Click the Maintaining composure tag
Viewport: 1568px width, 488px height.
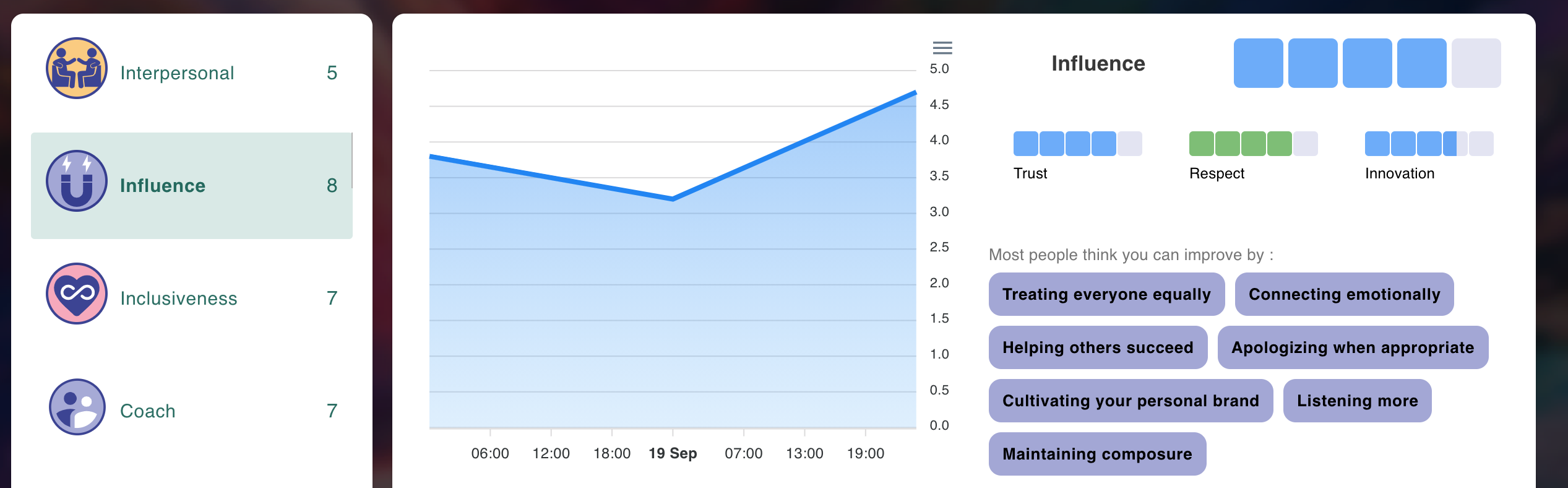(1097, 454)
